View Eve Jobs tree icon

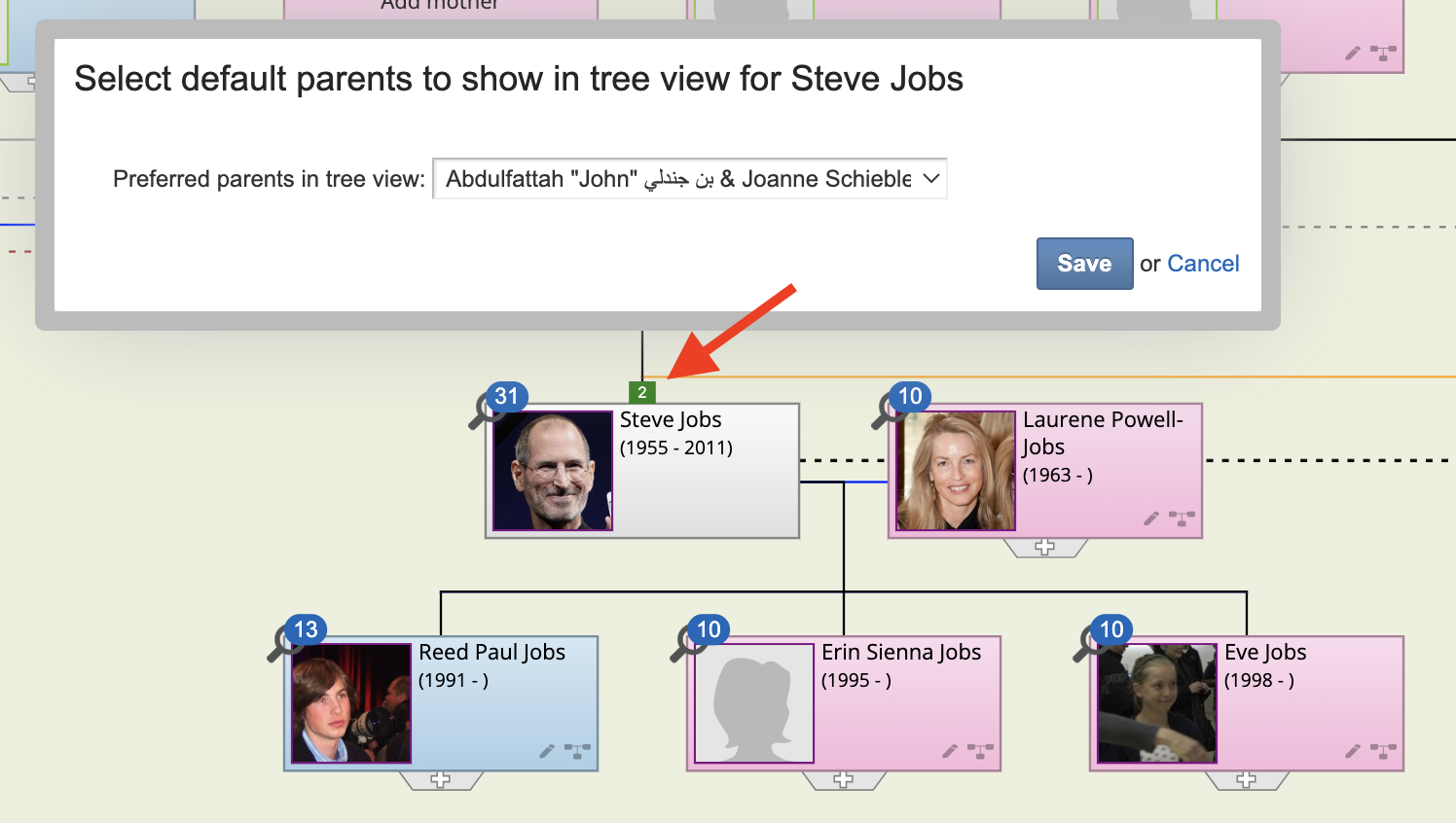(x=1383, y=751)
